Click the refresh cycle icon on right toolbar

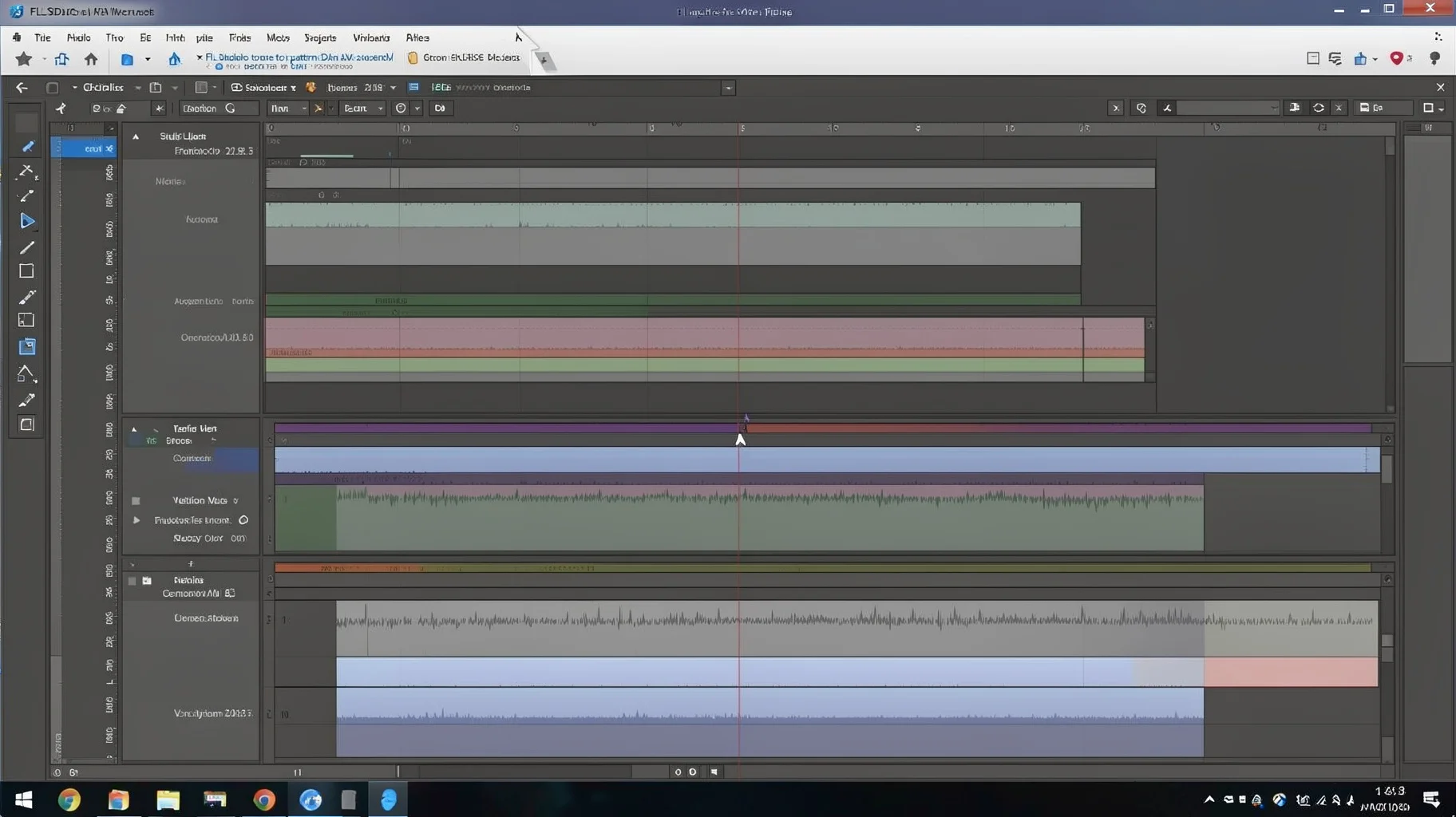(1319, 108)
